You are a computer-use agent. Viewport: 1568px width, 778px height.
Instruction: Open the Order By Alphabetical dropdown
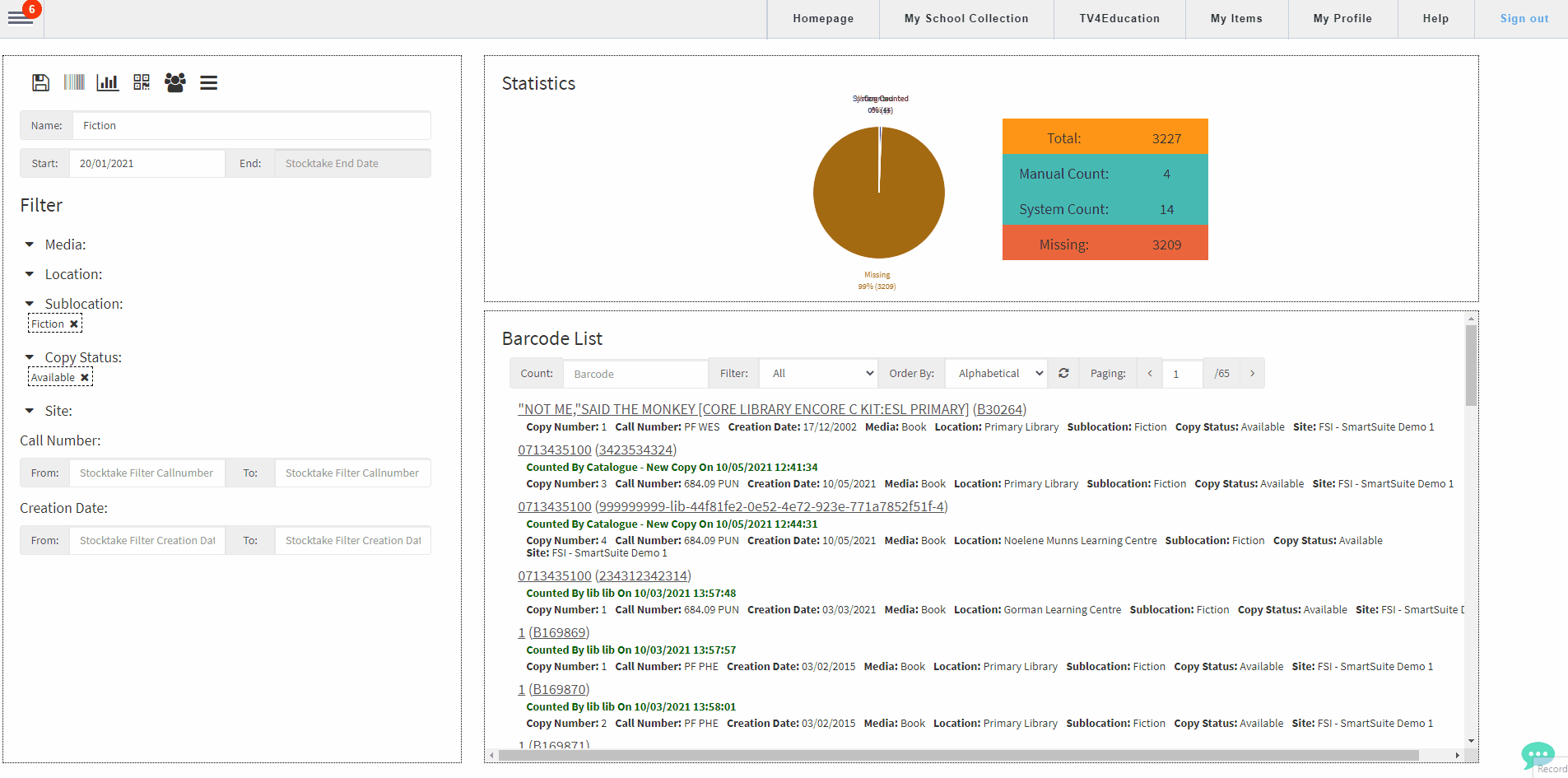coord(997,374)
